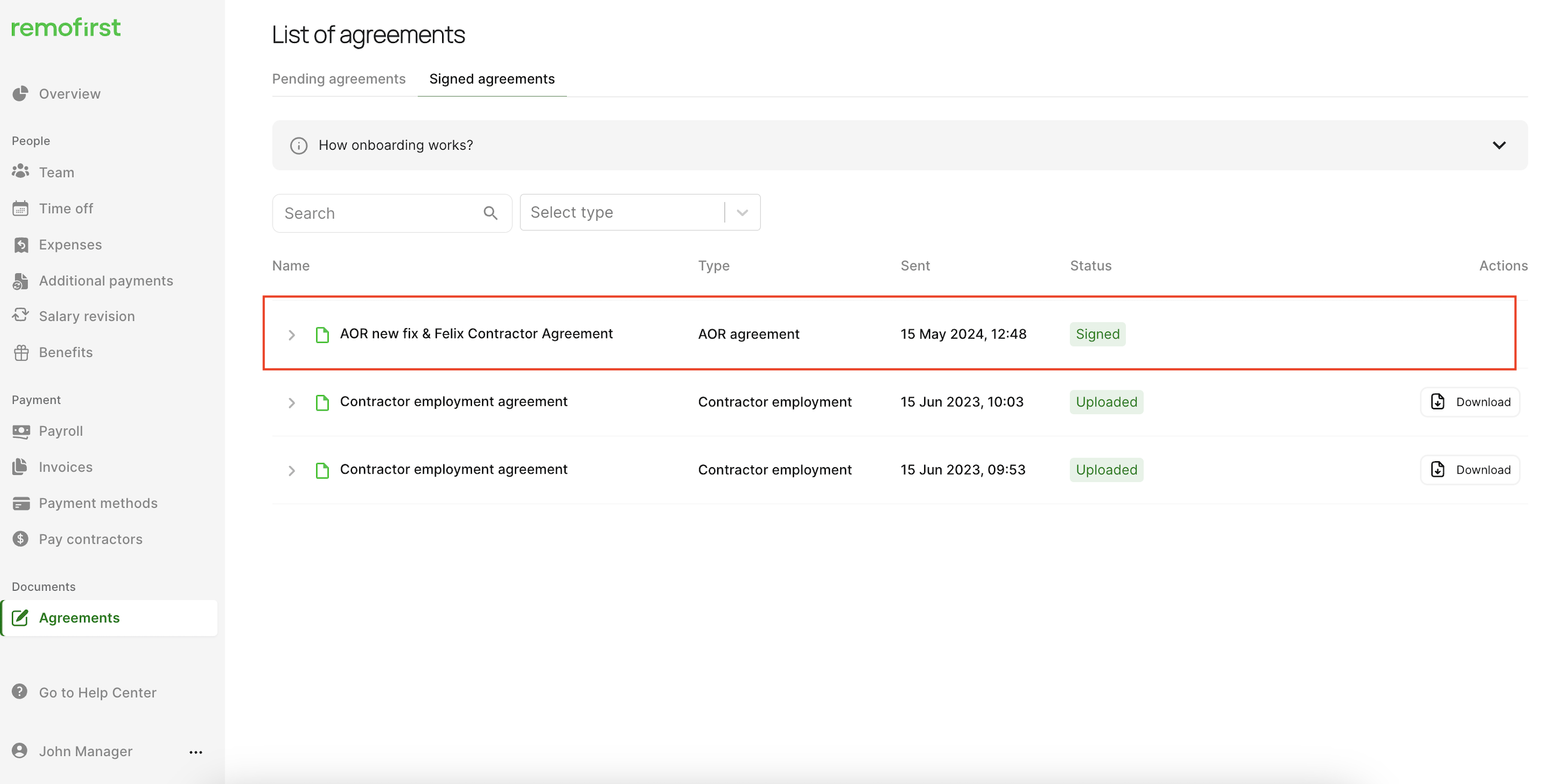Expand Contractor employment agreement sent at 10:03

292,402
